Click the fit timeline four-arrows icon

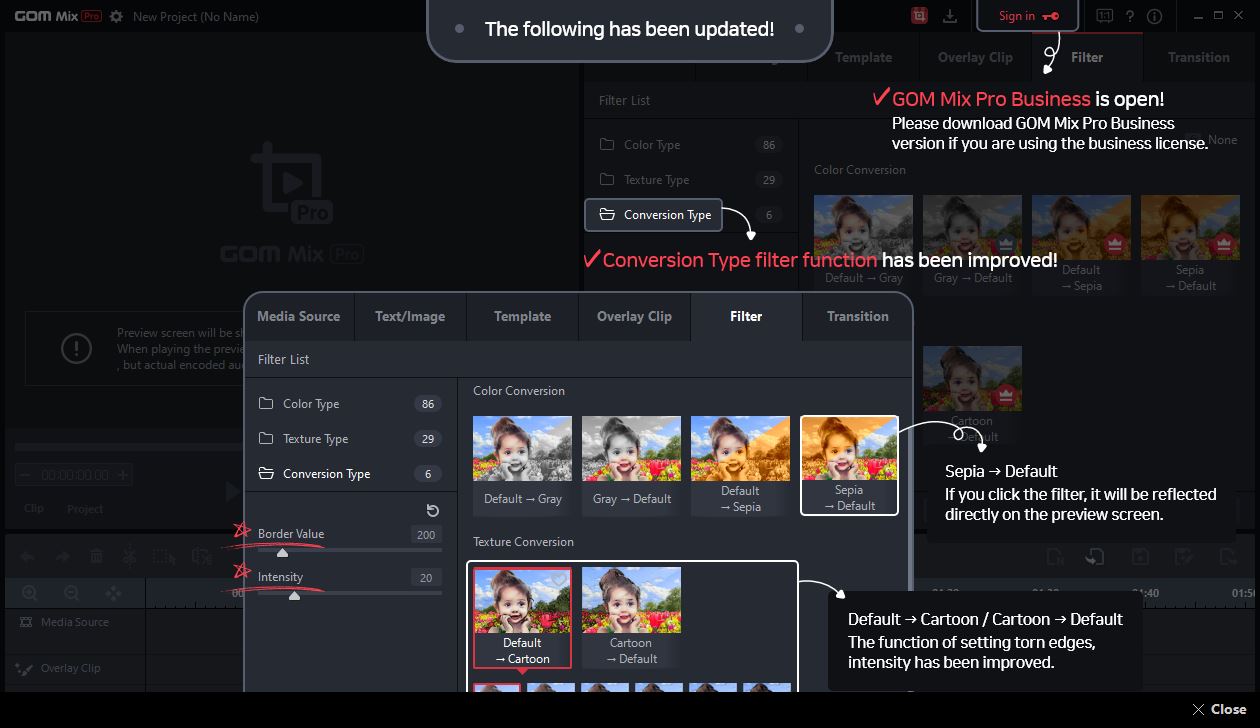113,593
